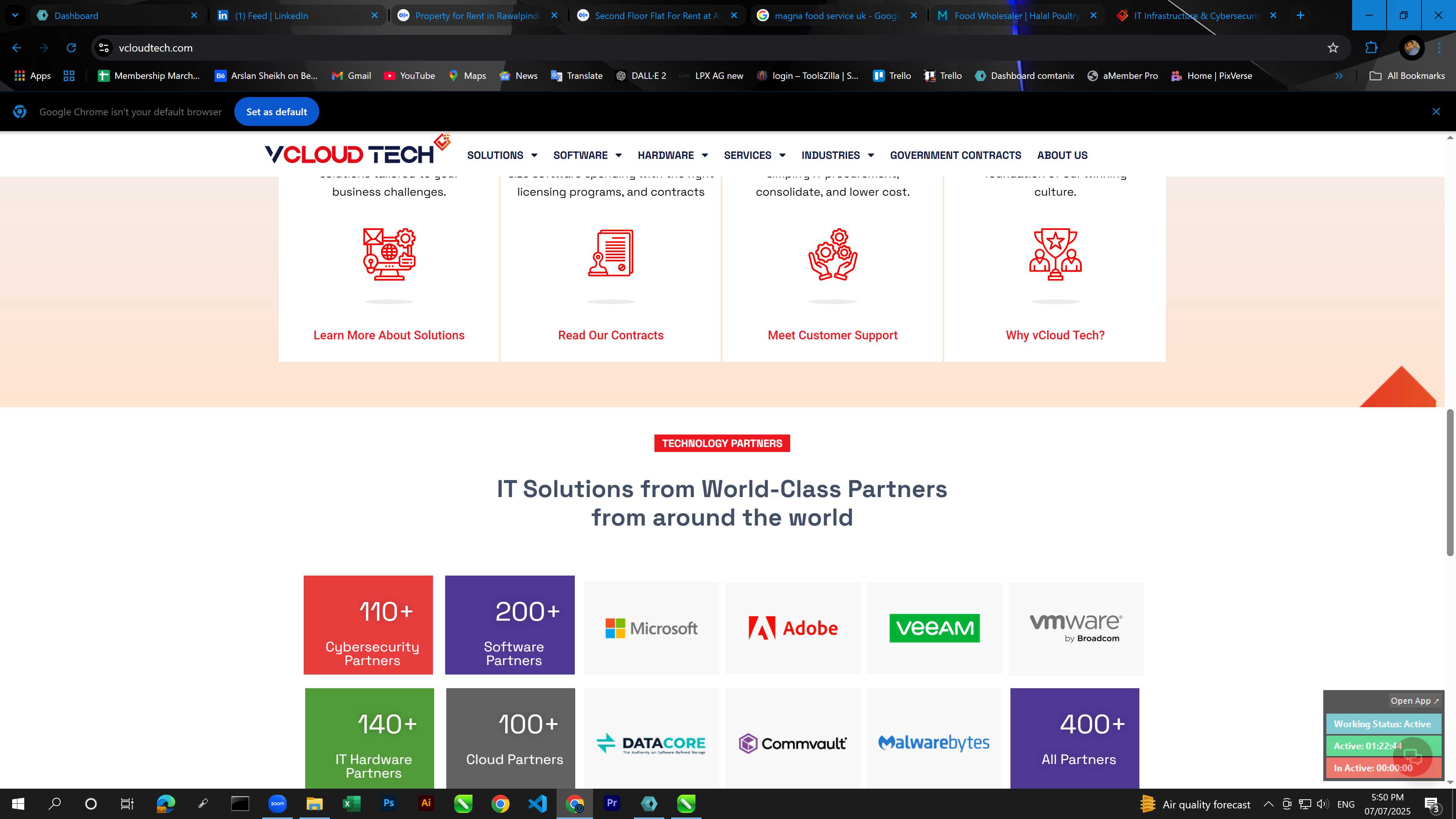Open the Microsoft partner logo tile
This screenshot has height=819, width=1456.
[x=651, y=628]
